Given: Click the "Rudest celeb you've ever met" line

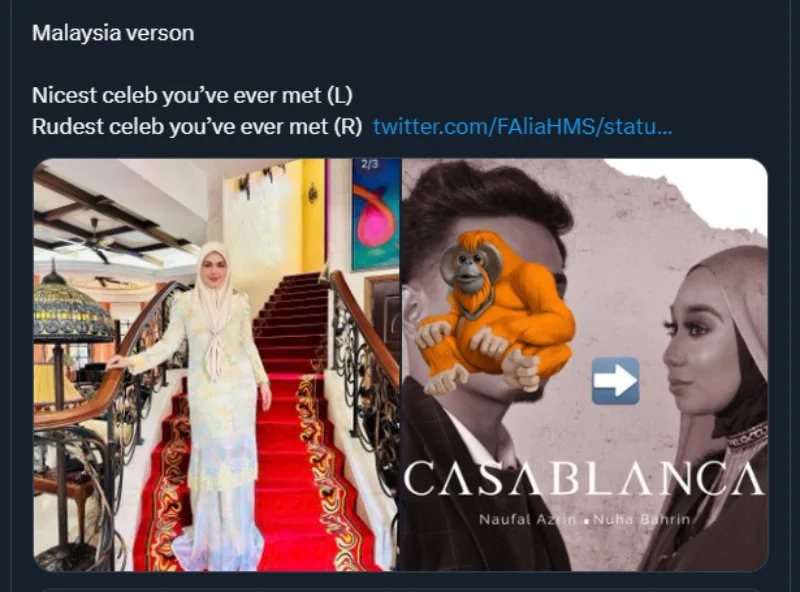Looking at the screenshot, I should (x=197, y=126).
